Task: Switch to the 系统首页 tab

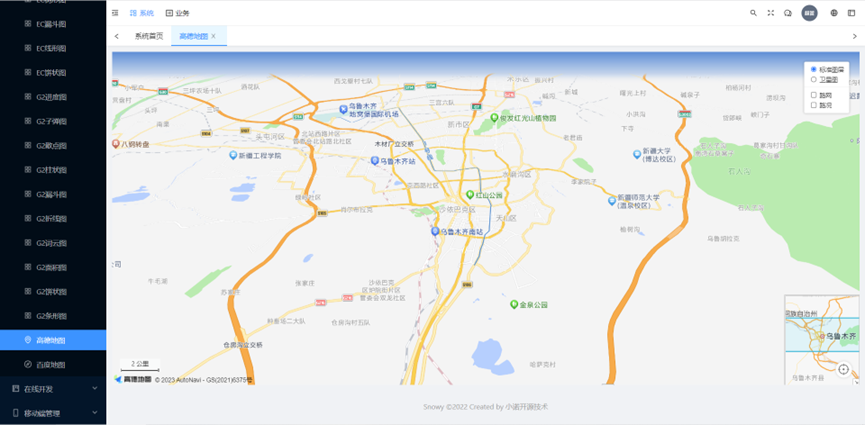Action: coord(149,36)
